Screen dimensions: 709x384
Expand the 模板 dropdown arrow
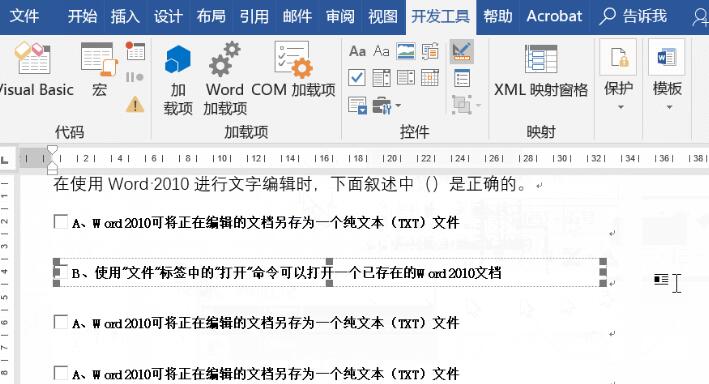tap(670, 107)
